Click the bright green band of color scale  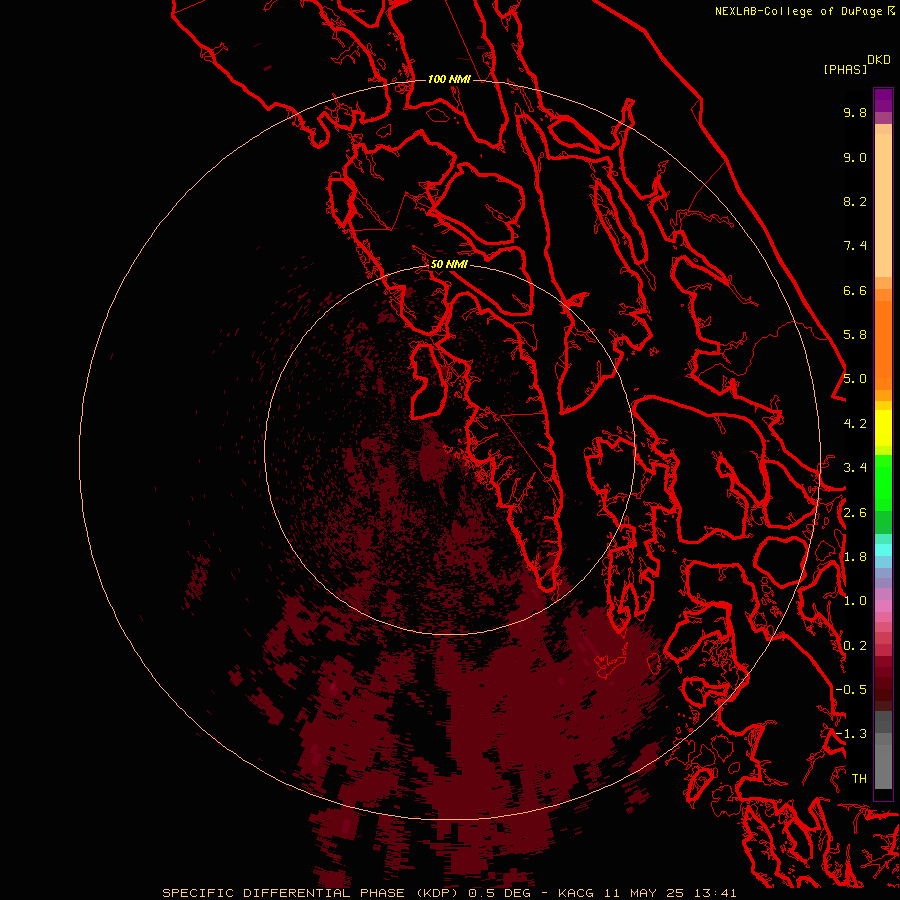[883, 482]
